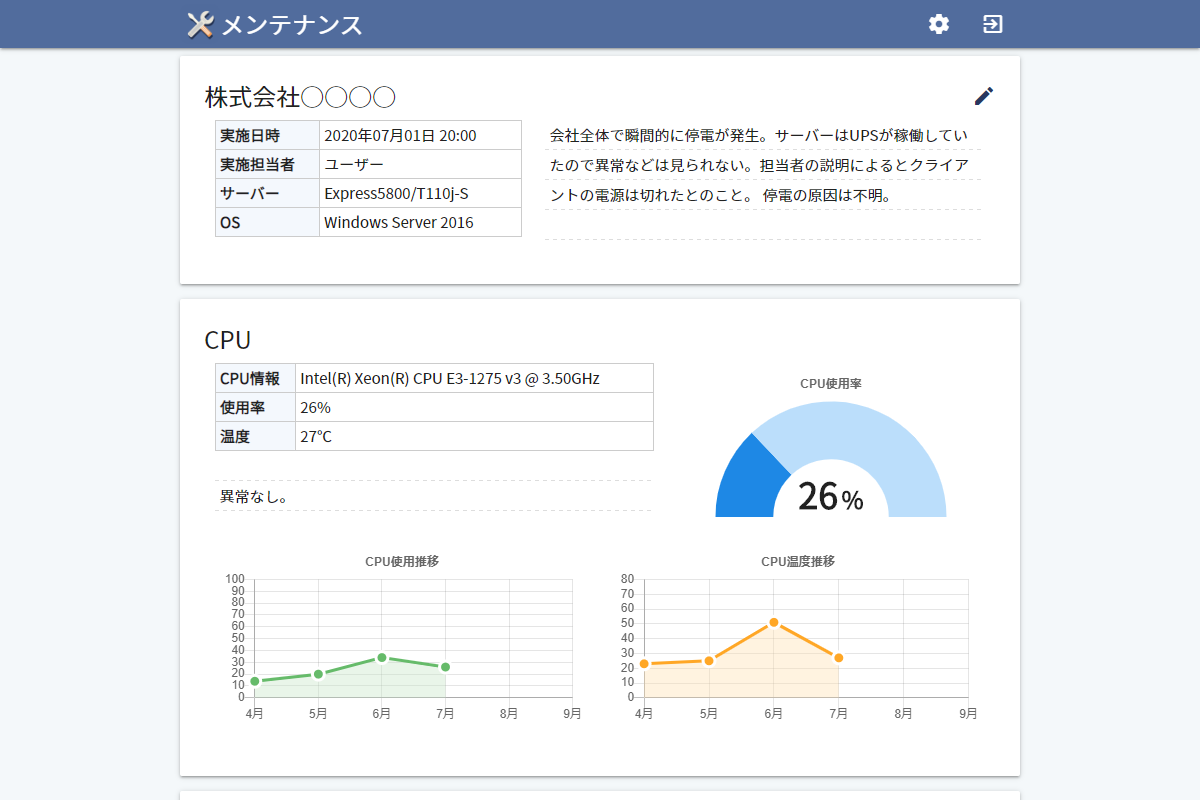
Task: Select the Windows Server 2016 cell
Action: (x=420, y=222)
